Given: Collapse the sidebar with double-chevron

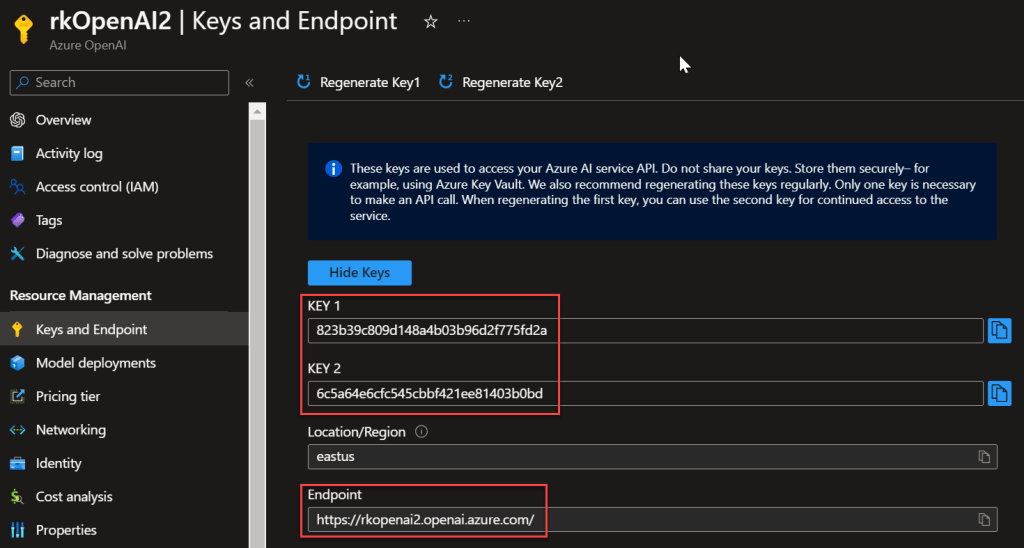Looking at the screenshot, I should pyautogui.click(x=249, y=83).
